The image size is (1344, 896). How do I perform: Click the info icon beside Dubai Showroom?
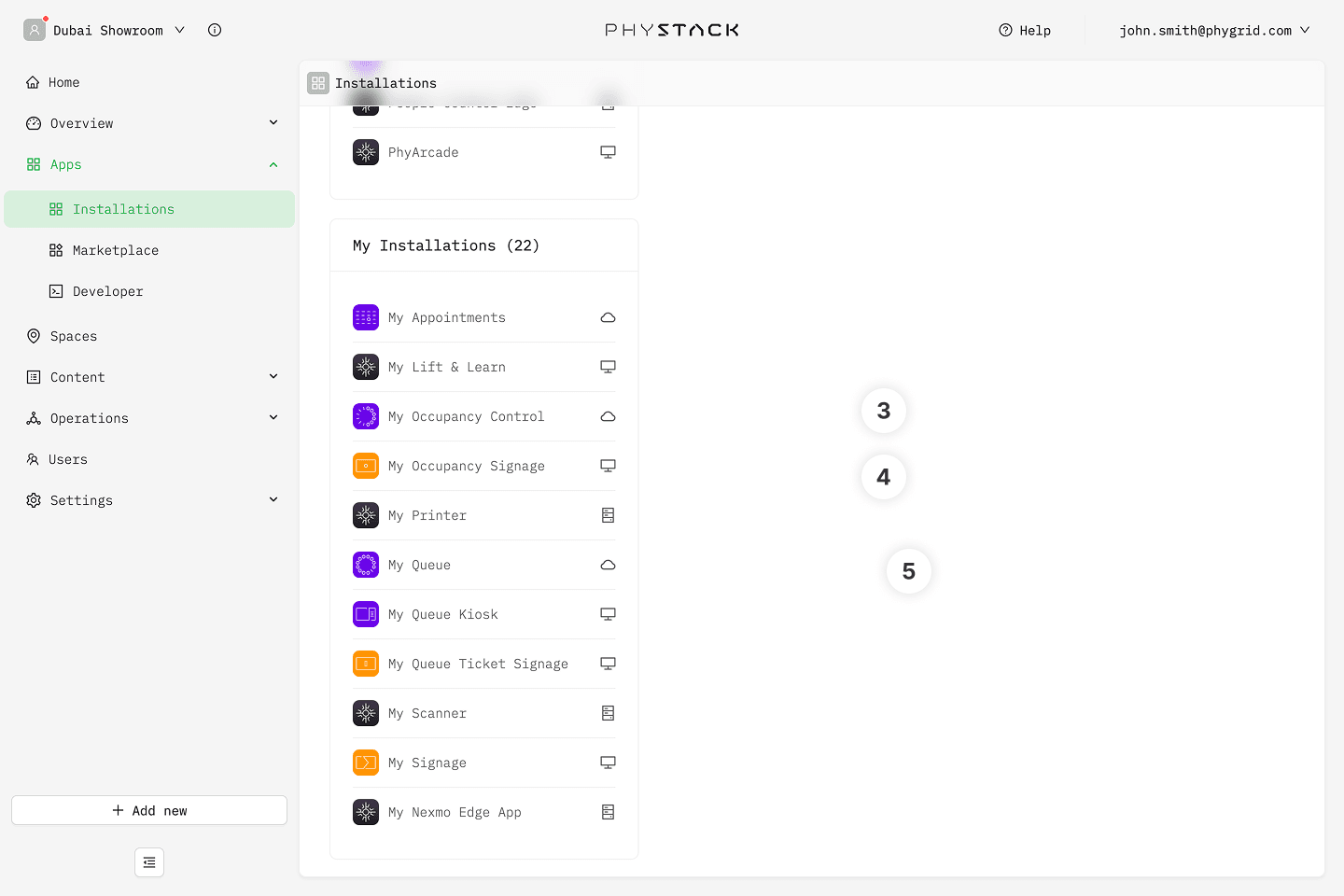pos(215,30)
